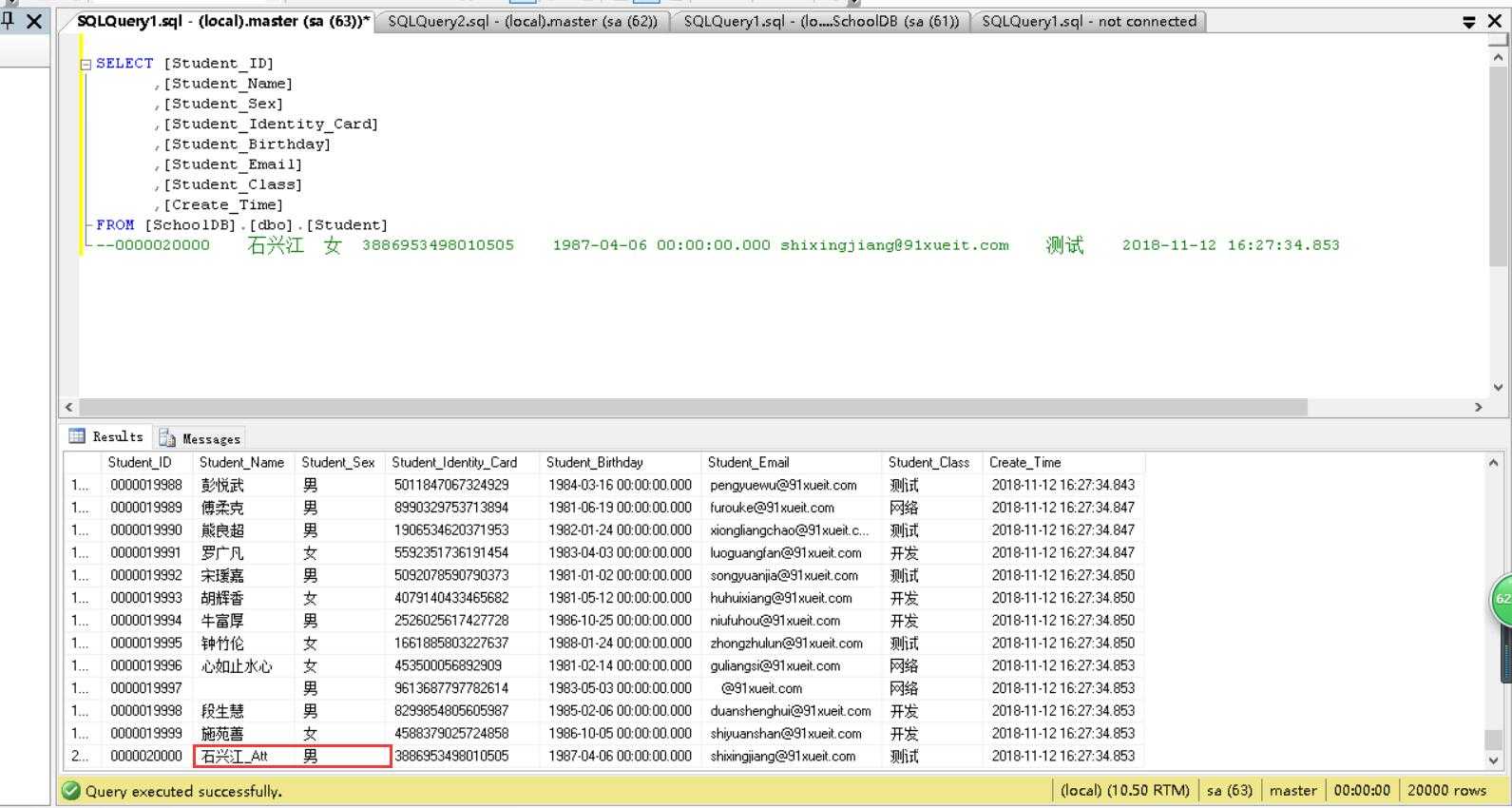This screenshot has height=808, width=1512.
Task: Click the 20000 rows status entry
Action: (x=1446, y=791)
